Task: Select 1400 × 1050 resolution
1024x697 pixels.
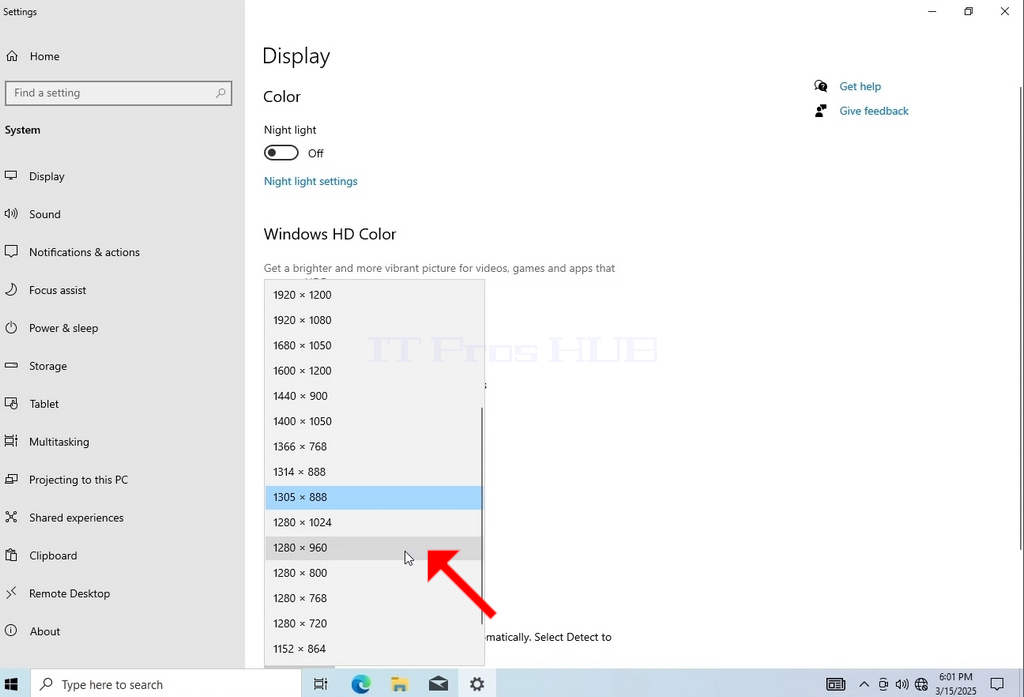Action: 374,421
